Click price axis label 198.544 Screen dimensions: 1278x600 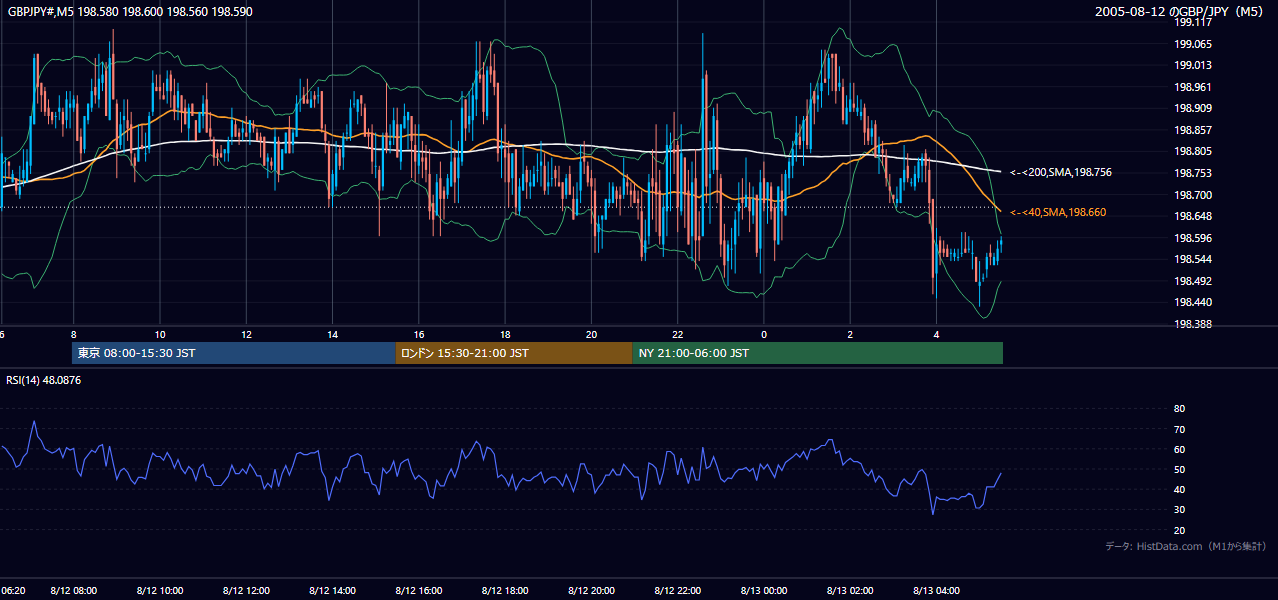tap(1193, 259)
